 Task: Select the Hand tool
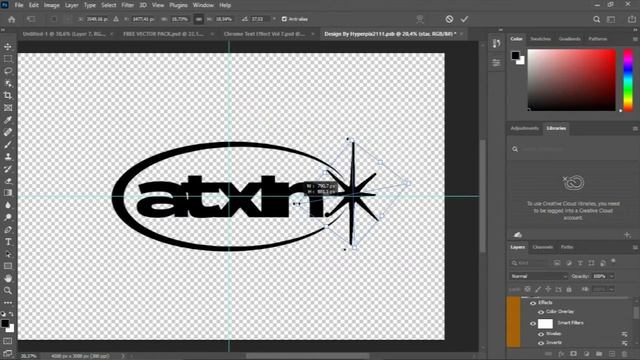click(x=8, y=278)
